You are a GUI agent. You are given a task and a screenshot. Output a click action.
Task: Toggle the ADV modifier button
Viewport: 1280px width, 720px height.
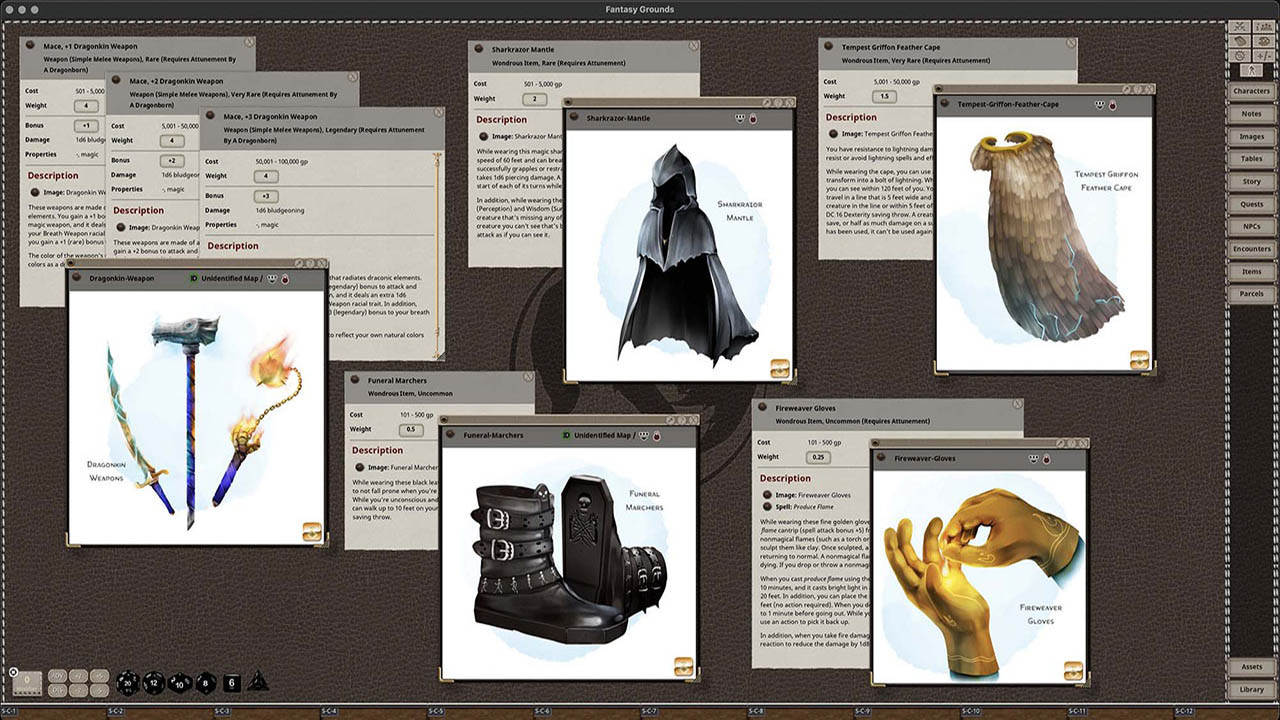click(x=57, y=675)
